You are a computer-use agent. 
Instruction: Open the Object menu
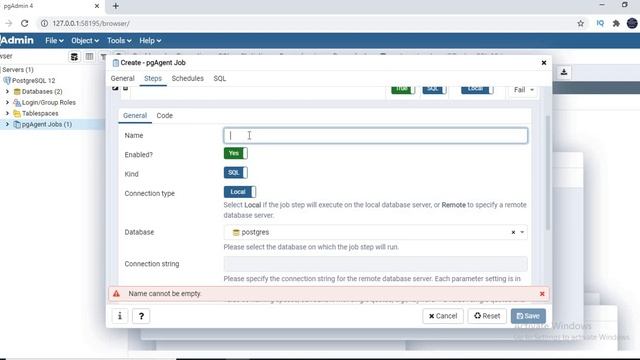(85, 41)
